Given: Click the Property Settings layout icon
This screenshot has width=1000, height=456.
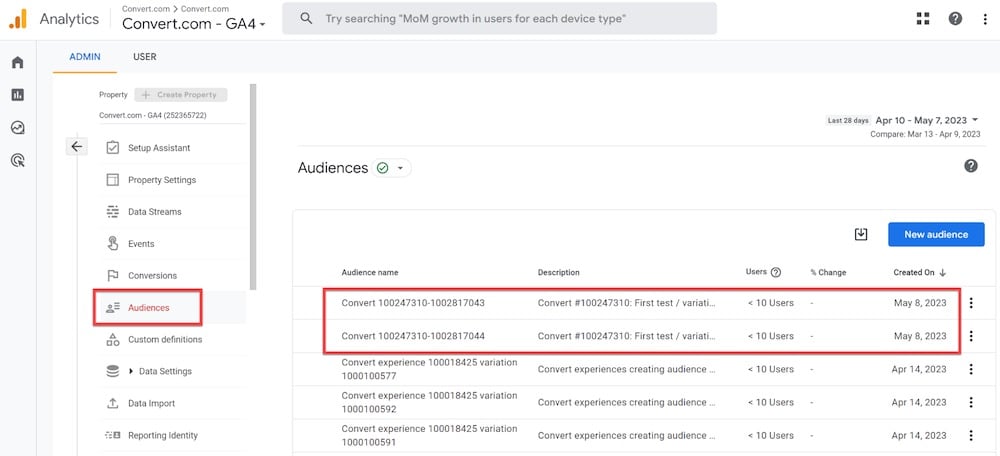Looking at the screenshot, I should pos(113,180).
